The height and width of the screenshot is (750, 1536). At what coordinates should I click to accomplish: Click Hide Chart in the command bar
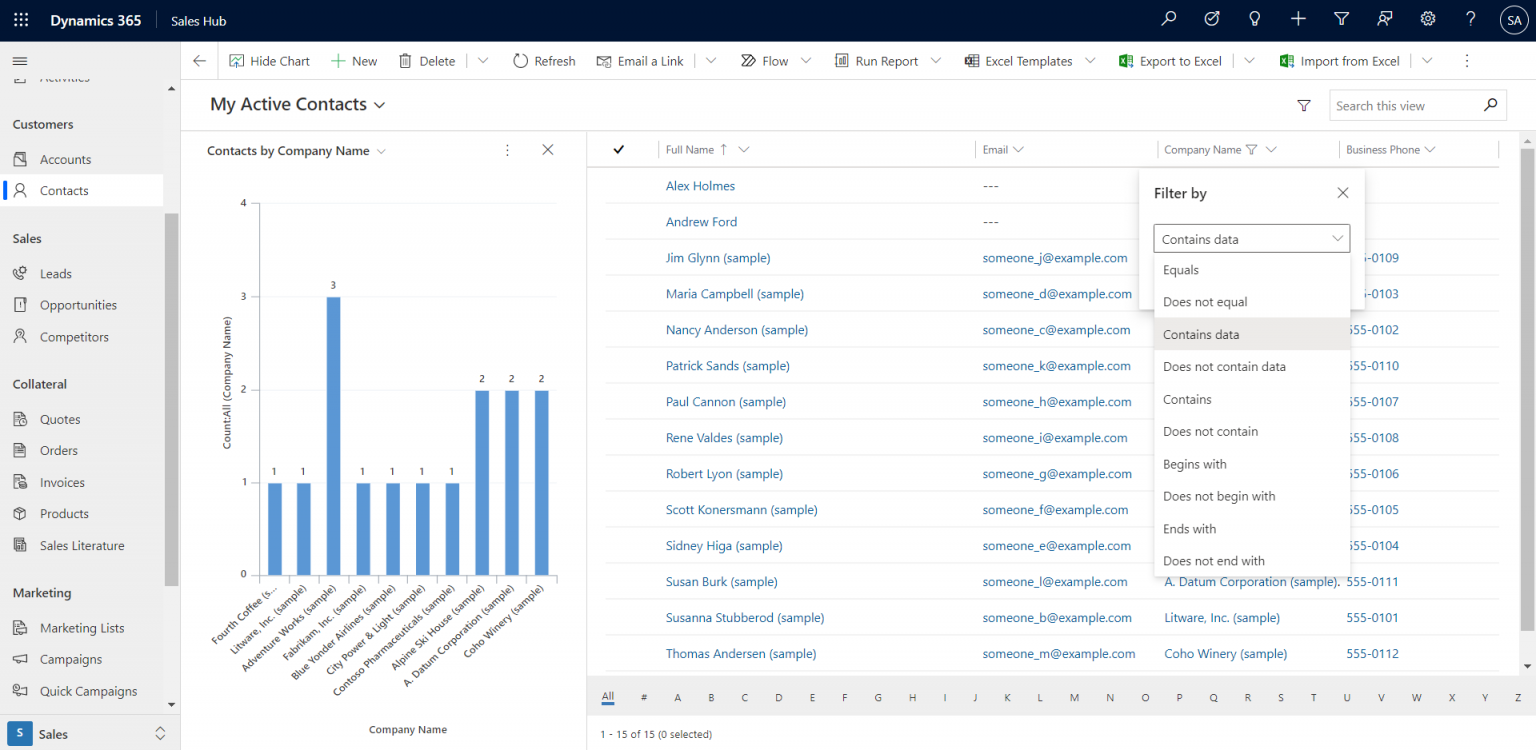click(270, 61)
